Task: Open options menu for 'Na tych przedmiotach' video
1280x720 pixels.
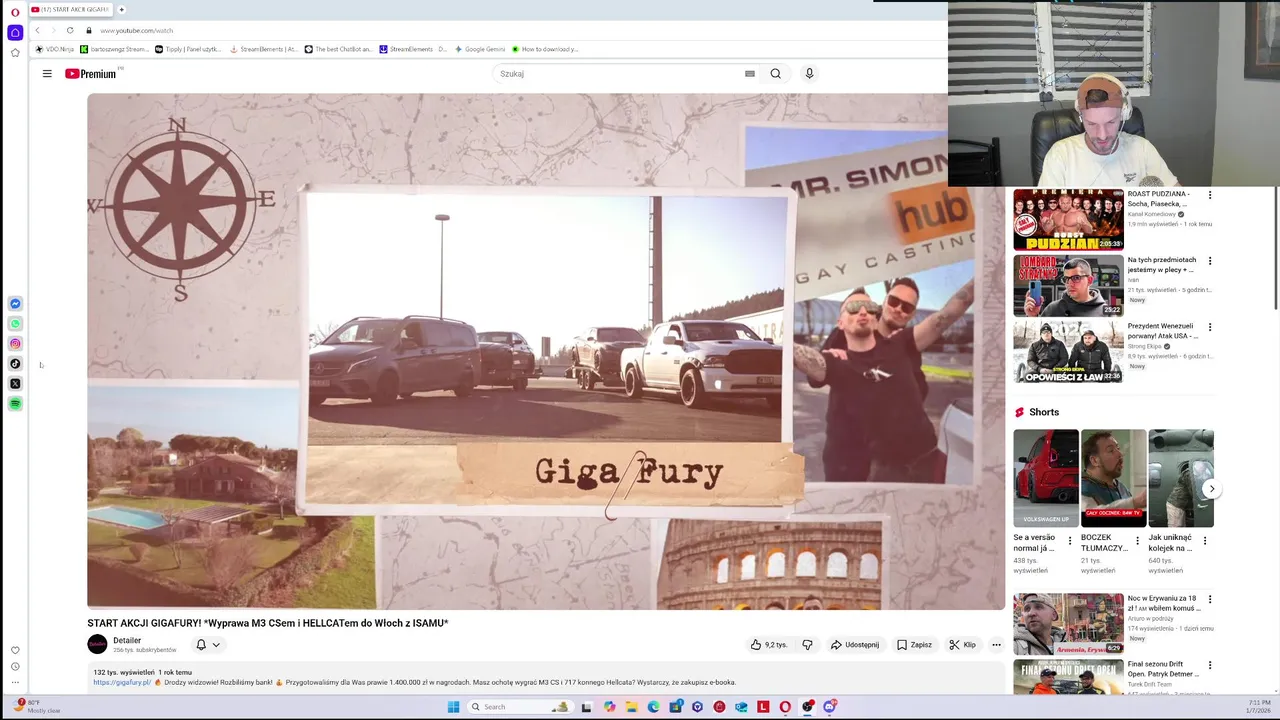Action: [x=1210, y=261]
